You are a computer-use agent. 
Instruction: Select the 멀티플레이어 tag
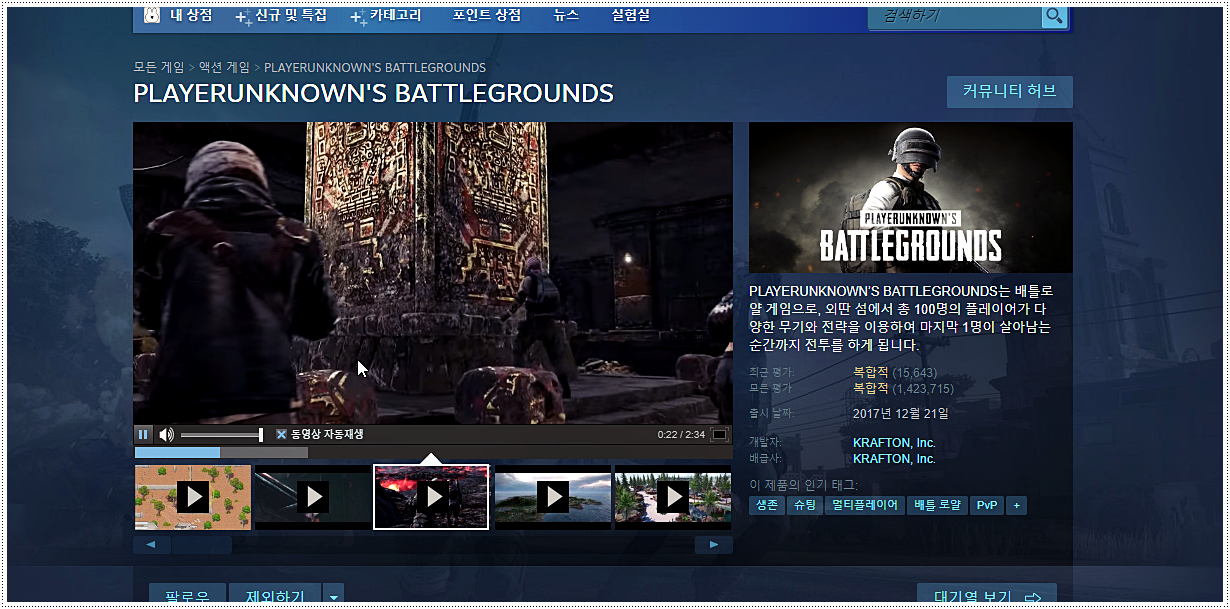coord(865,506)
